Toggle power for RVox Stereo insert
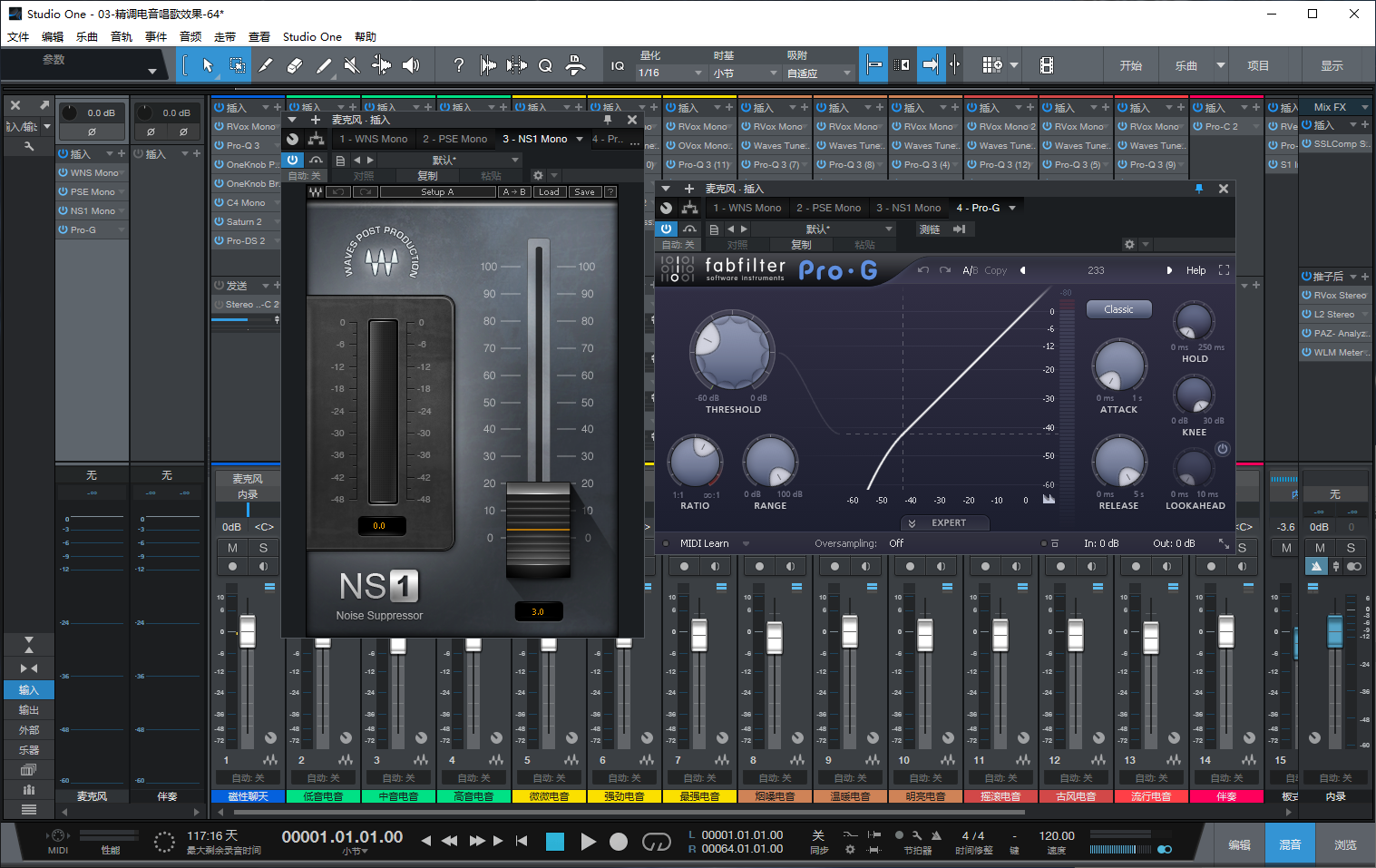The height and width of the screenshot is (868, 1376). [x=1307, y=296]
